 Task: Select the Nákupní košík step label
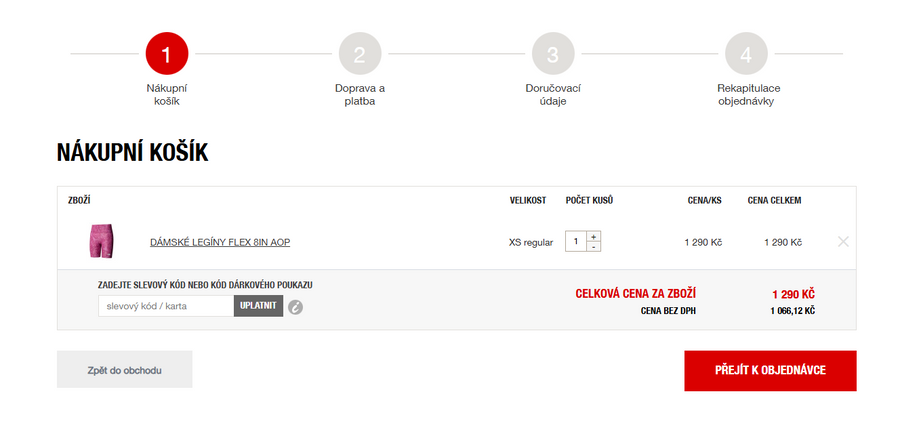166,94
